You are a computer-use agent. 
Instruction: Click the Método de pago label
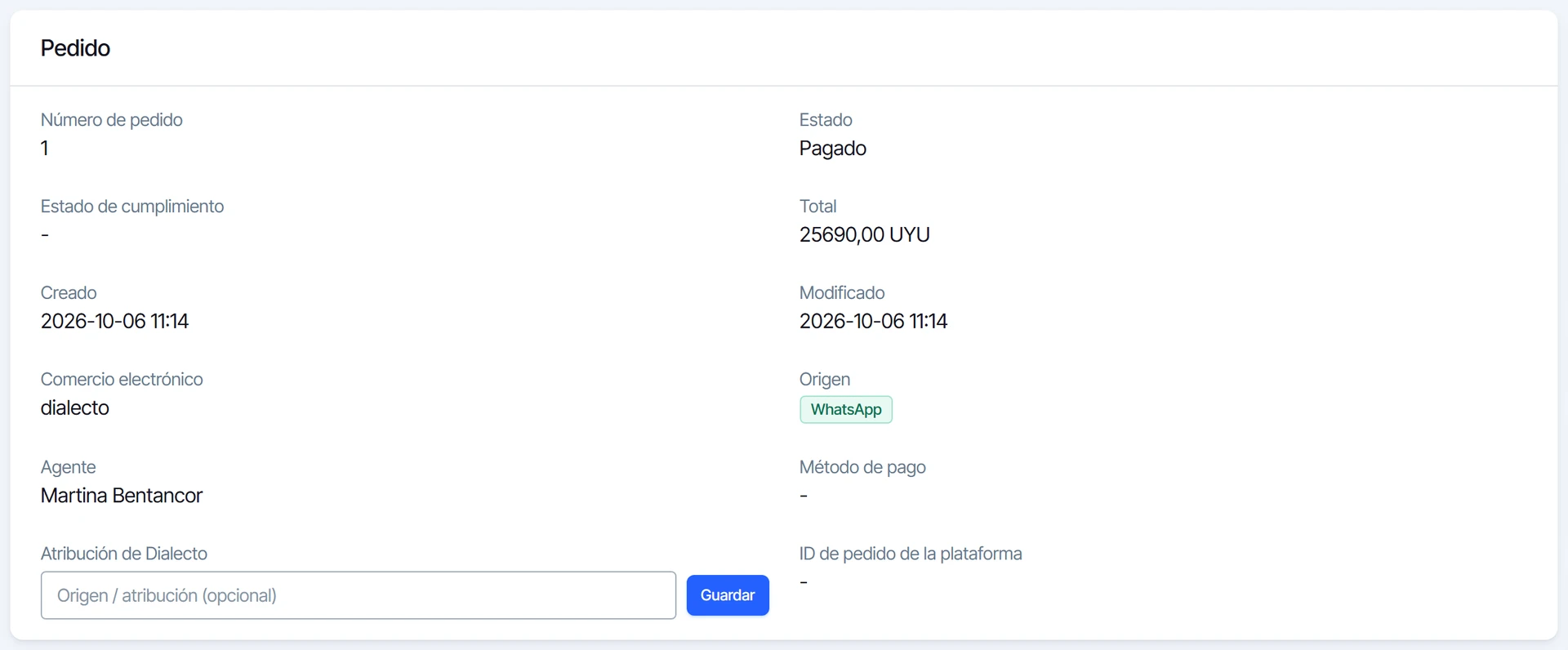[862, 467]
